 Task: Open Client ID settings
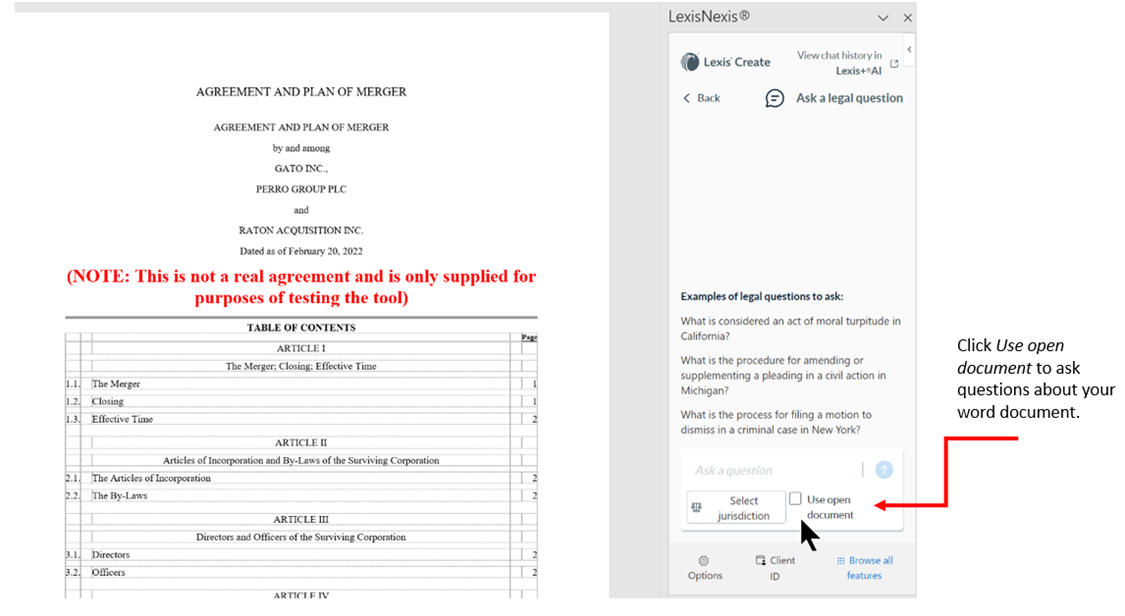pyautogui.click(x=775, y=568)
